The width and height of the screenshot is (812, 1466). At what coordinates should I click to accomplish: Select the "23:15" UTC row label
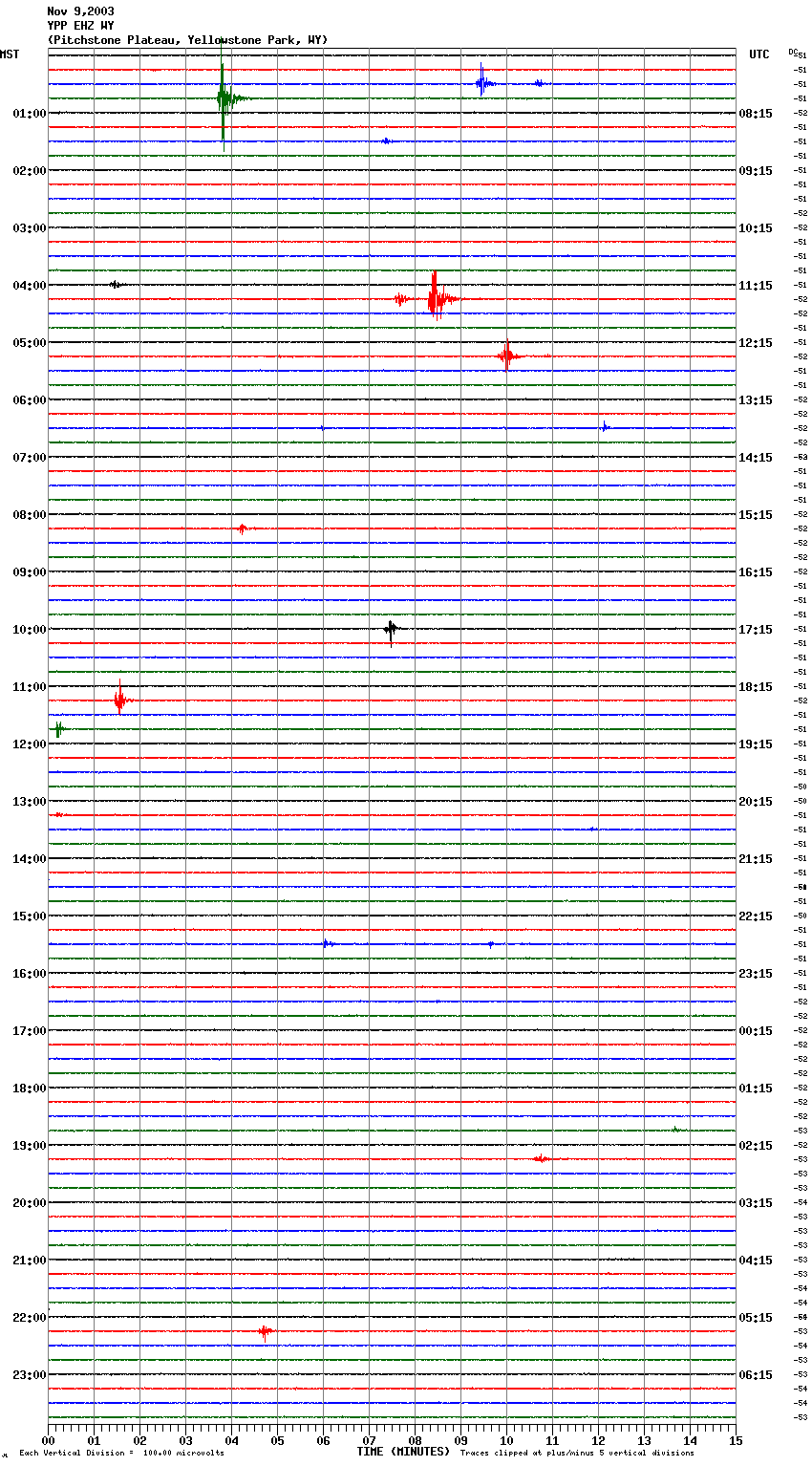(756, 973)
